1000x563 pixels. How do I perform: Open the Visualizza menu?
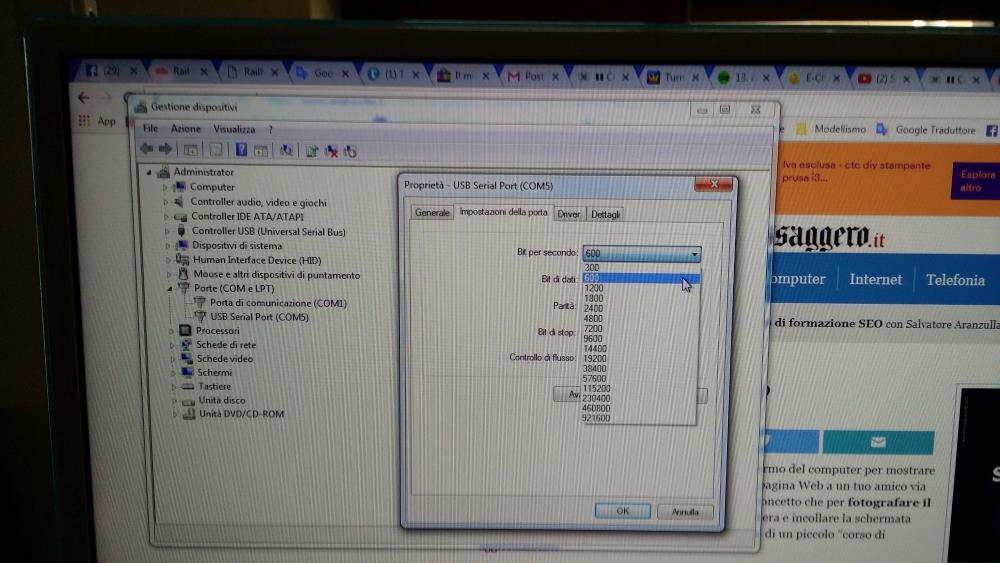[x=234, y=129]
